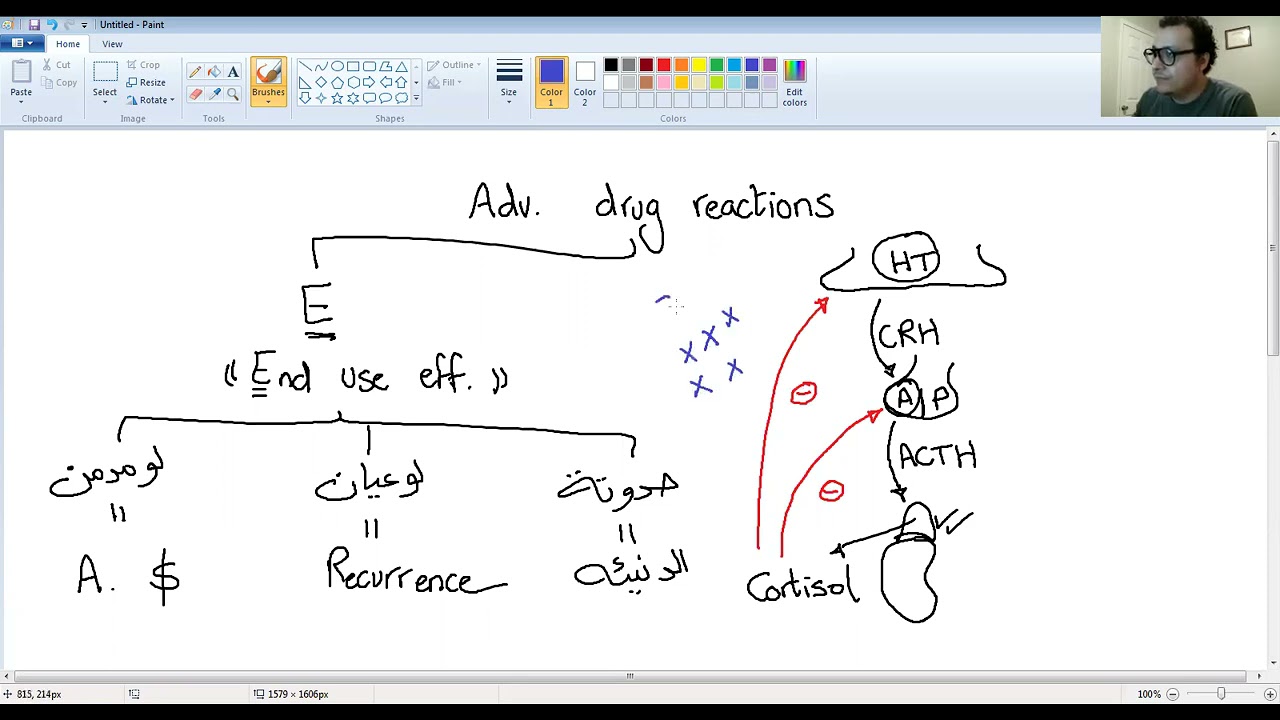The height and width of the screenshot is (720, 1280).
Task: Activate Color 2 background button
Action: (x=585, y=83)
